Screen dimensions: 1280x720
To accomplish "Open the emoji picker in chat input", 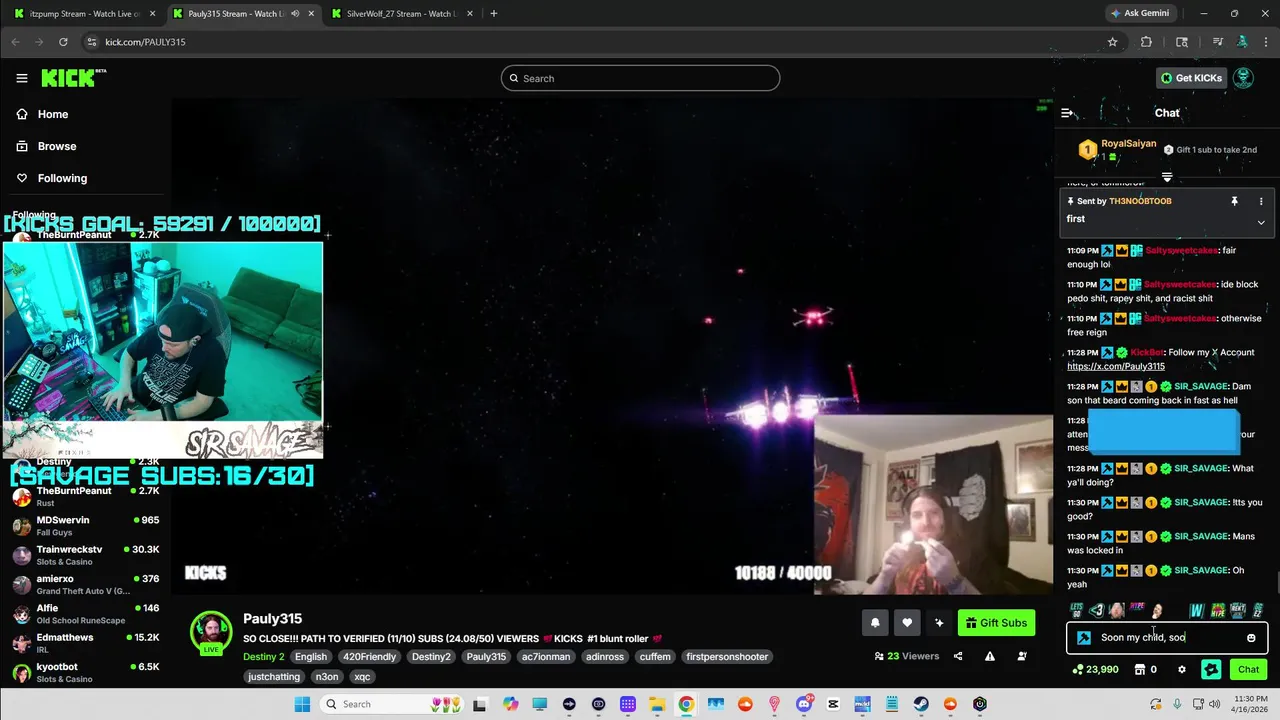I will point(1251,638).
